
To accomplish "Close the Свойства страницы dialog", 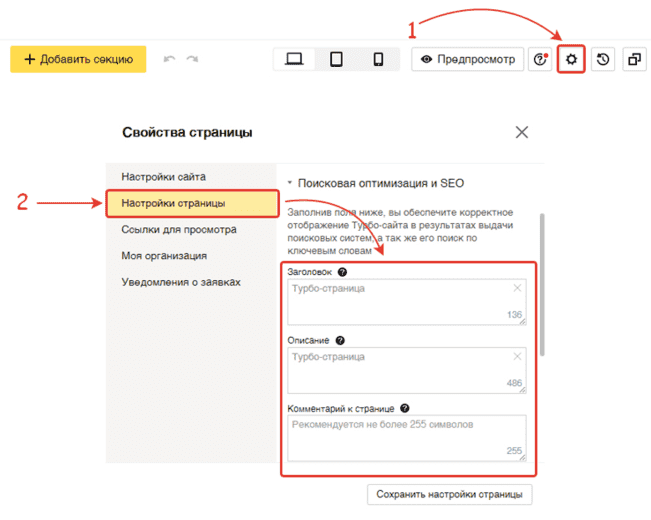I will click(522, 132).
